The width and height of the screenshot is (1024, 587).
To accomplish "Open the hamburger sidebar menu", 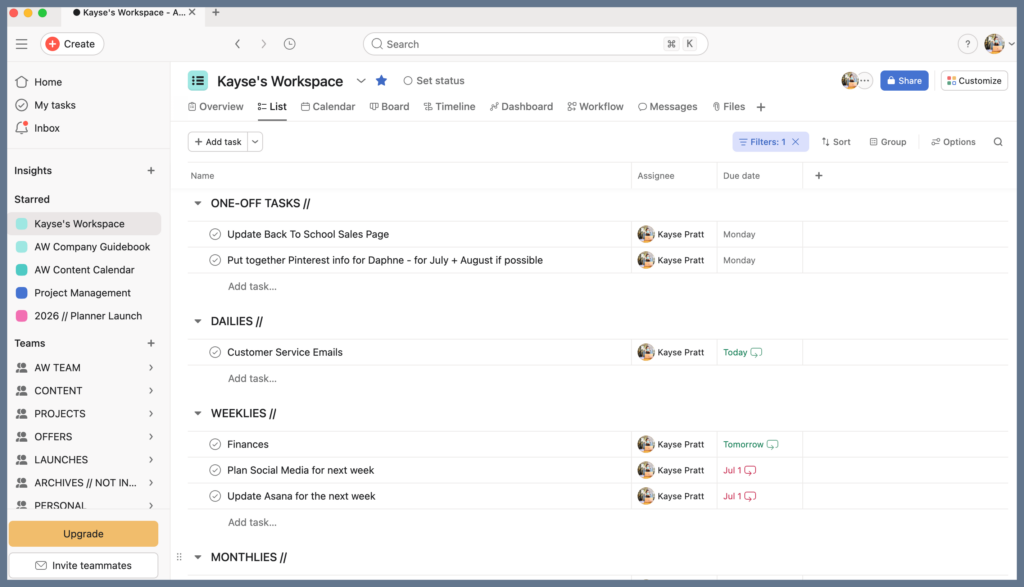I will (22, 44).
